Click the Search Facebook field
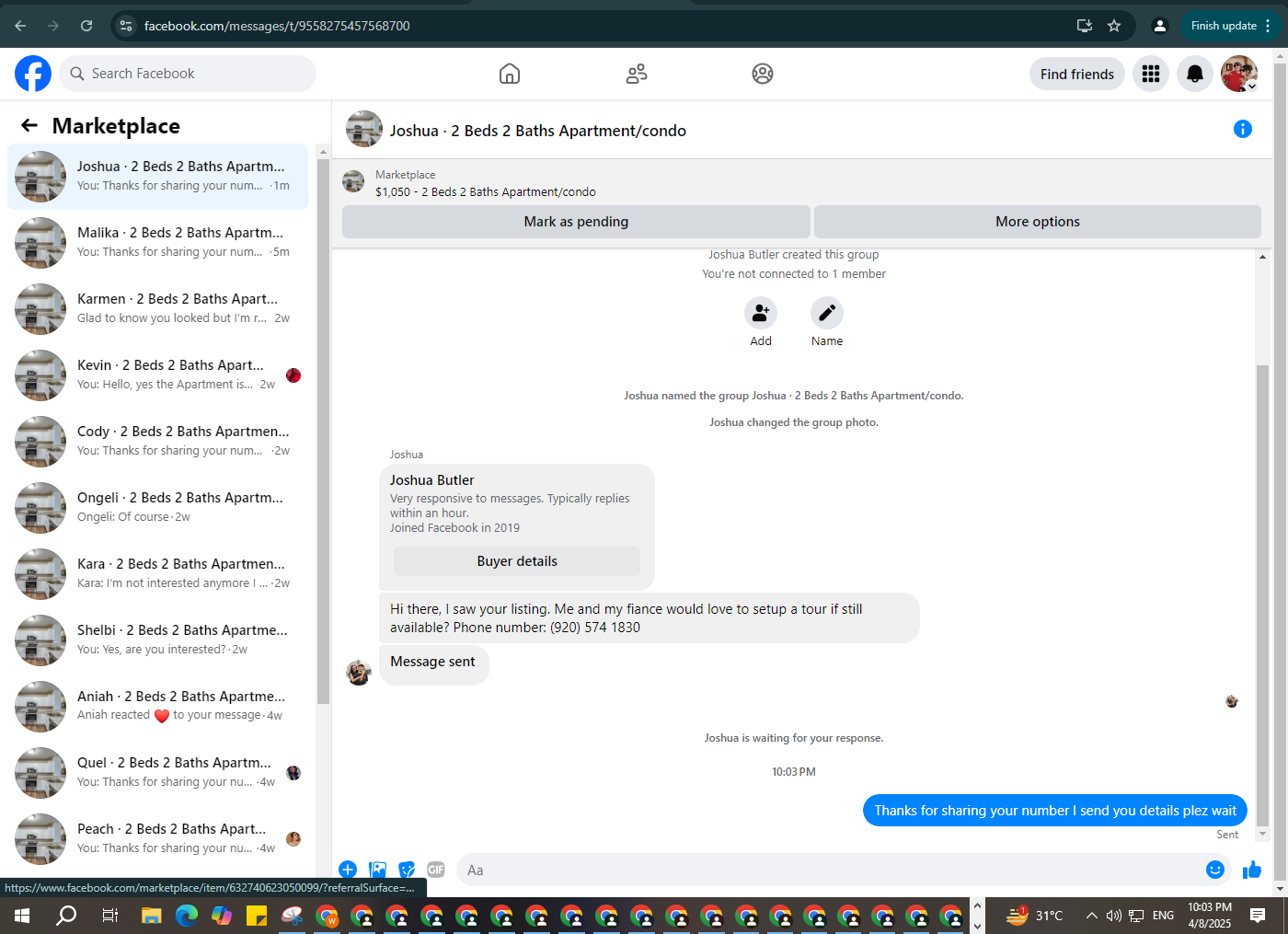Image resolution: width=1288 pixels, height=934 pixels. click(188, 74)
